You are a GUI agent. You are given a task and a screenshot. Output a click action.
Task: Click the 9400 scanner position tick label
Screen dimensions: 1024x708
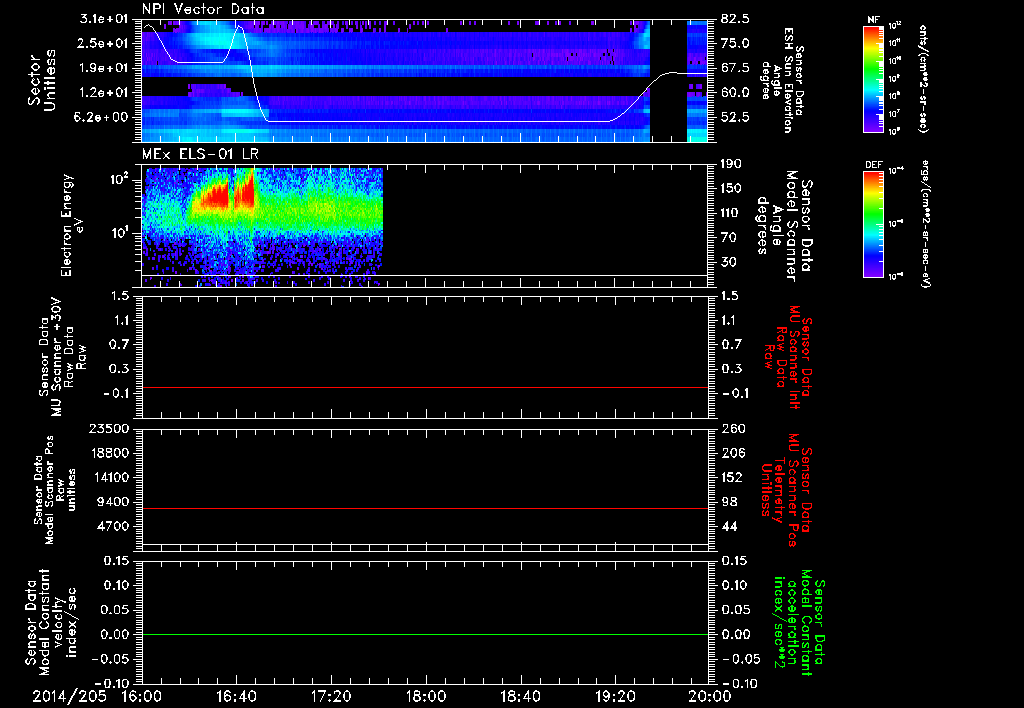114,502
